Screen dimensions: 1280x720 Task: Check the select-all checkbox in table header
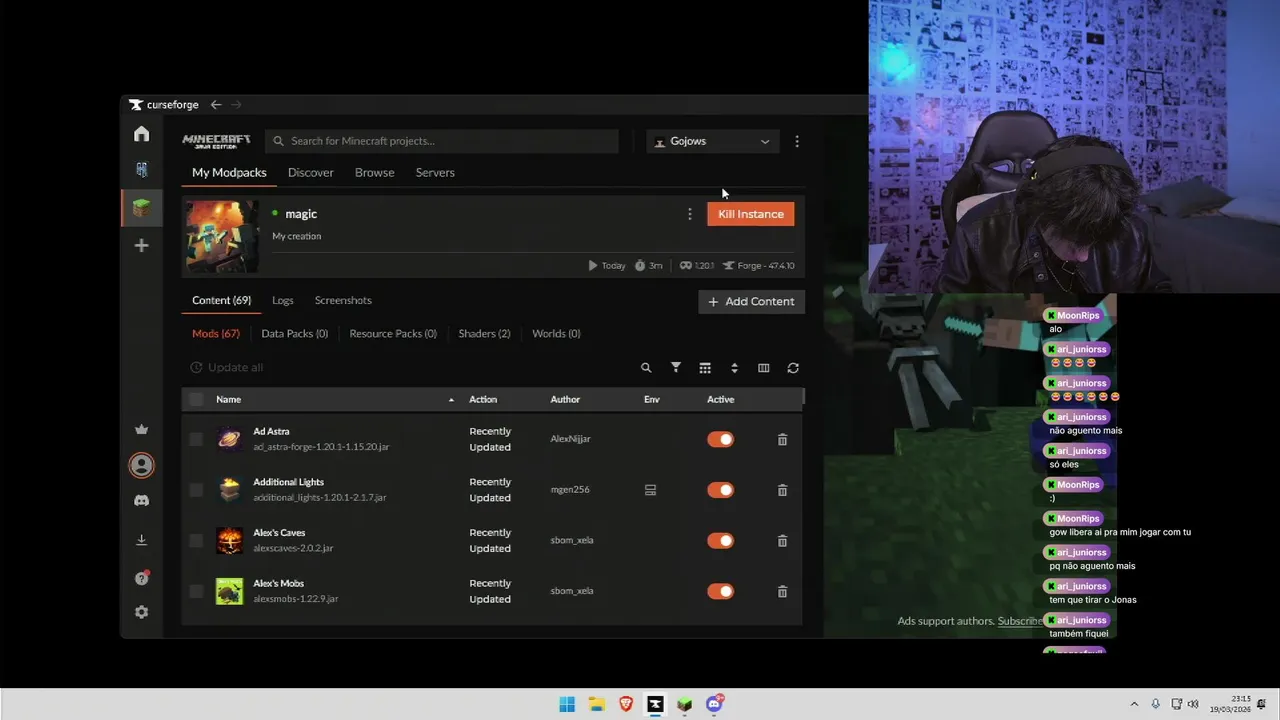196,399
